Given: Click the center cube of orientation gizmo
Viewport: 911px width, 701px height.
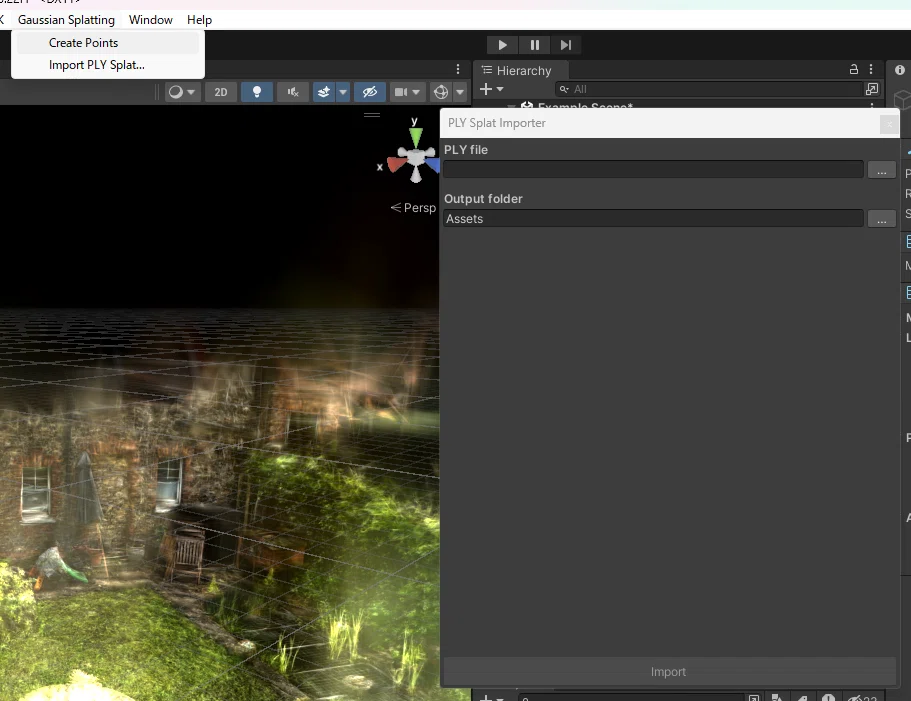Looking at the screenshot, I should coord(416,157).
